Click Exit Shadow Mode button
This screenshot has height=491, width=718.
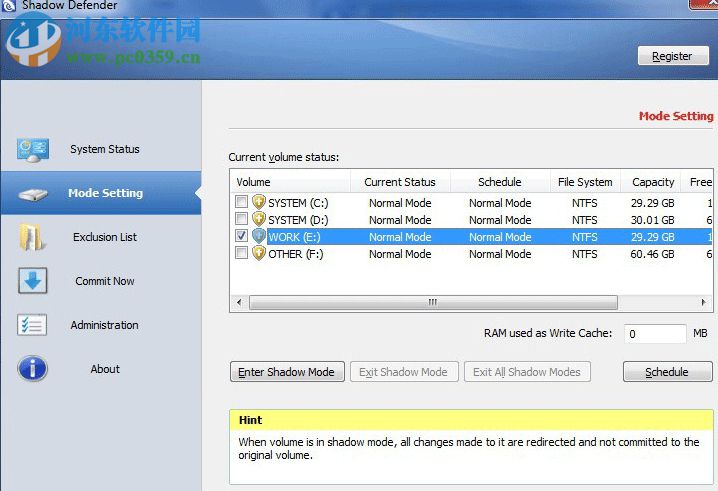click(x=404, y=372)
